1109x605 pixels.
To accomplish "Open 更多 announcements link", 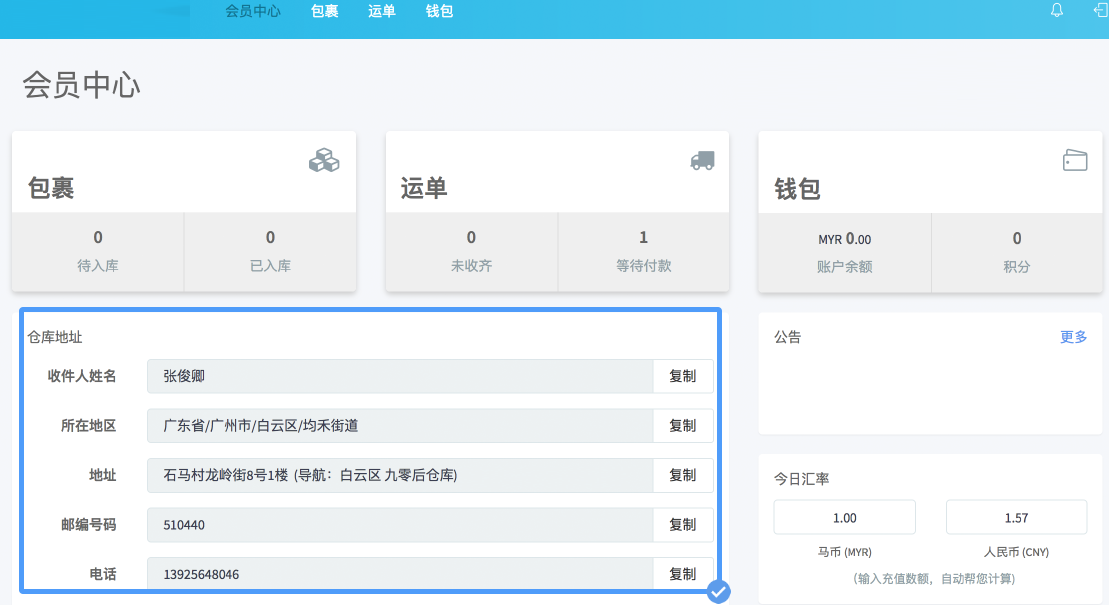I will pos(1073,337).
